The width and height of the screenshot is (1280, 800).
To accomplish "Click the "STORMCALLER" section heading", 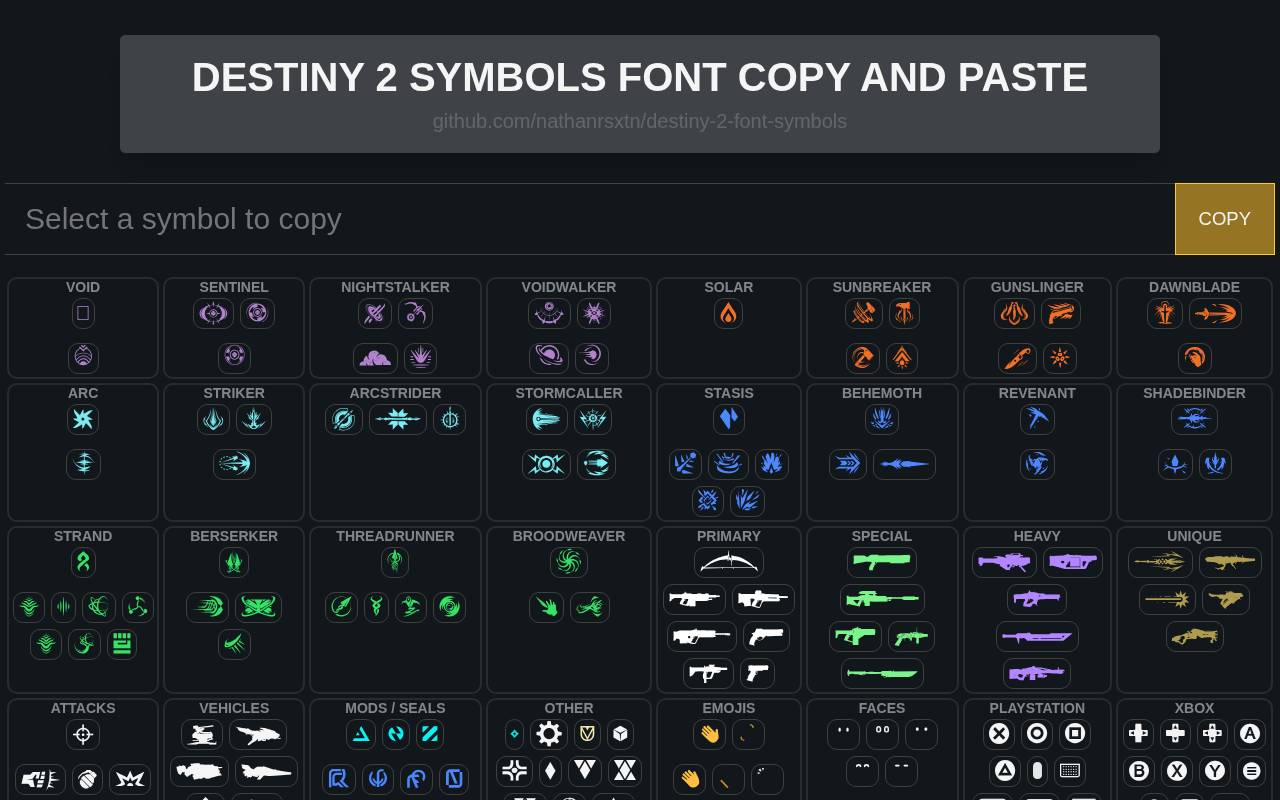I will 569,393.
